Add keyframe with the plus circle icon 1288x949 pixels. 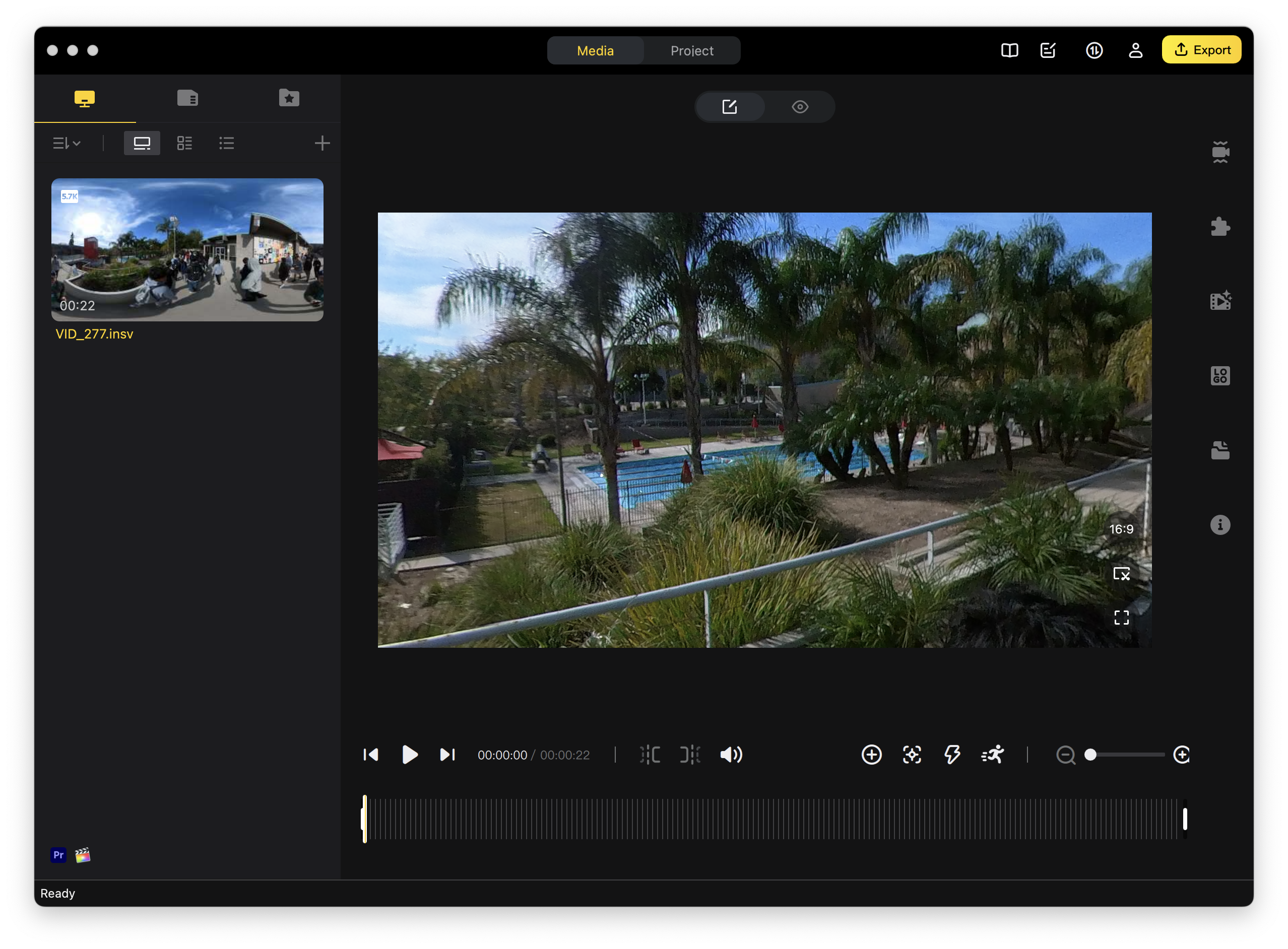click(871, 754)
